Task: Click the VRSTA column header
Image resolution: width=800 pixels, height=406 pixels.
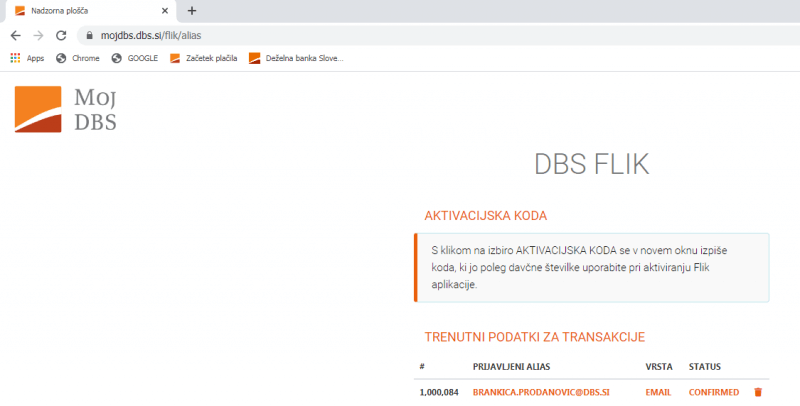Action: coord(659,367)
